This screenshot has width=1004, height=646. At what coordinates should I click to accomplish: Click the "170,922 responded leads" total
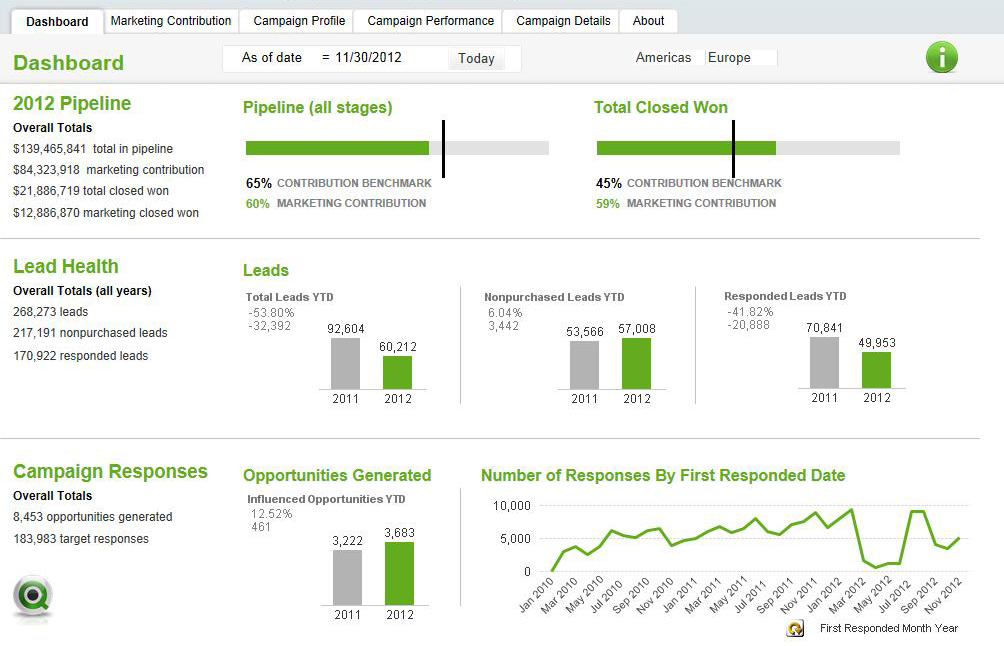coord(81,355)
